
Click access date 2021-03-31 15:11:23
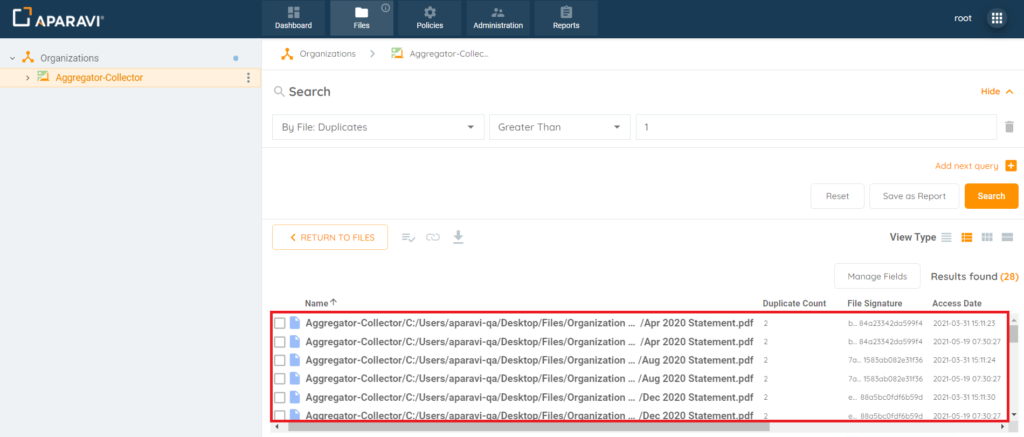point(963,323)
